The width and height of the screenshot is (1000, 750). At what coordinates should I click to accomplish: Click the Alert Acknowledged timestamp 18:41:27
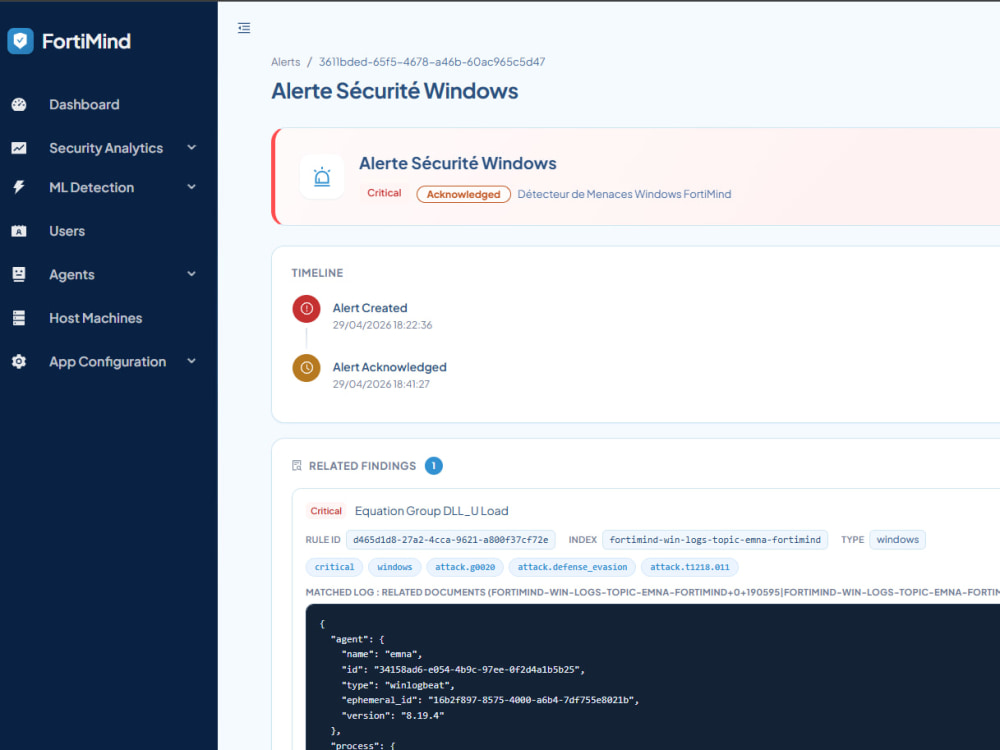coord(381,384)
